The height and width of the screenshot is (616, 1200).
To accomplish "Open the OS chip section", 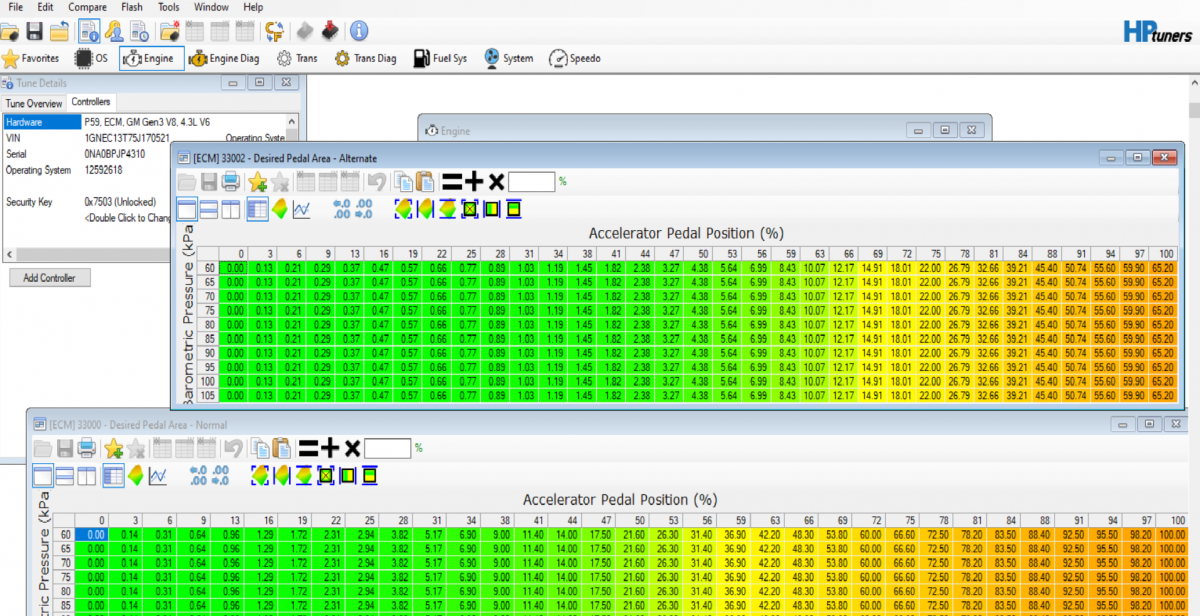I will pyautogui.click(x=92, y=58).
